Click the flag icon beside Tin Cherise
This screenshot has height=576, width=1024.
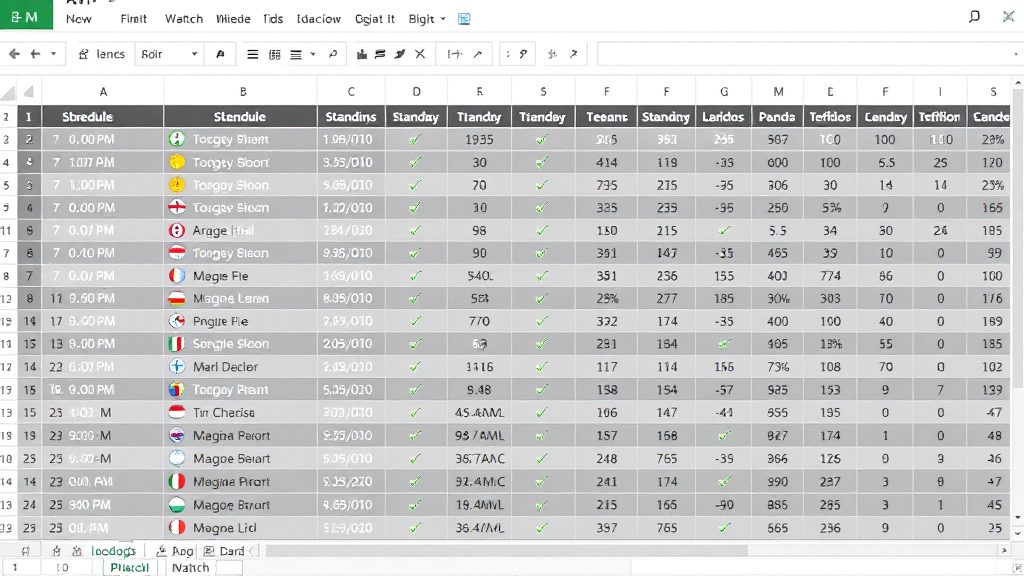tap(177, 412)
